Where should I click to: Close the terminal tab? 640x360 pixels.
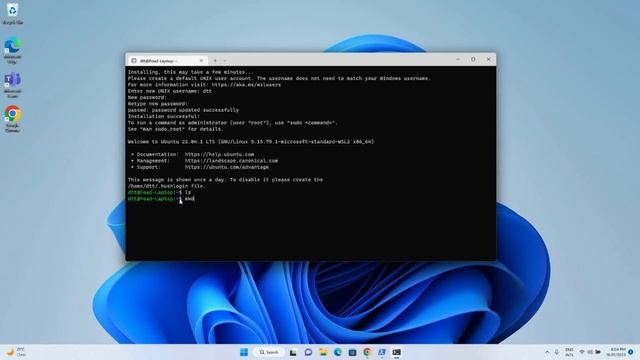click(201, 60)
